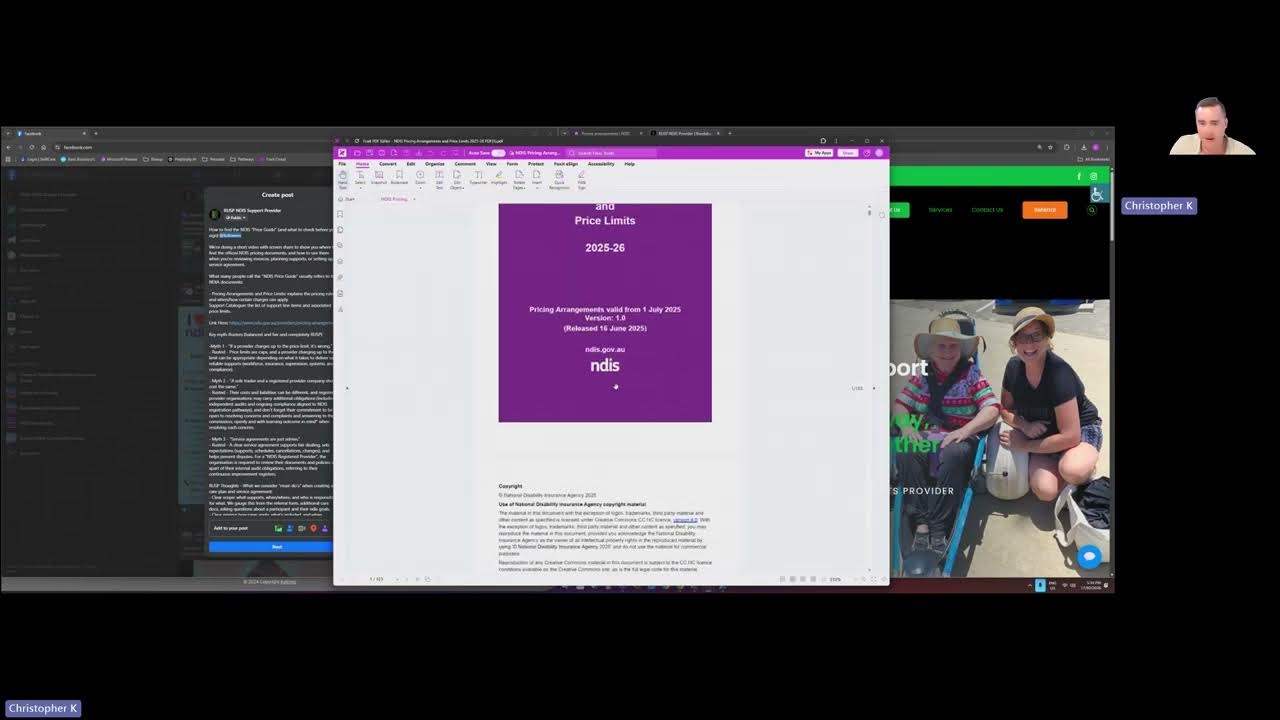Toggle the Auto Save switch
This screenshot has width=1280, height=720.
click(x=498, y=153)
